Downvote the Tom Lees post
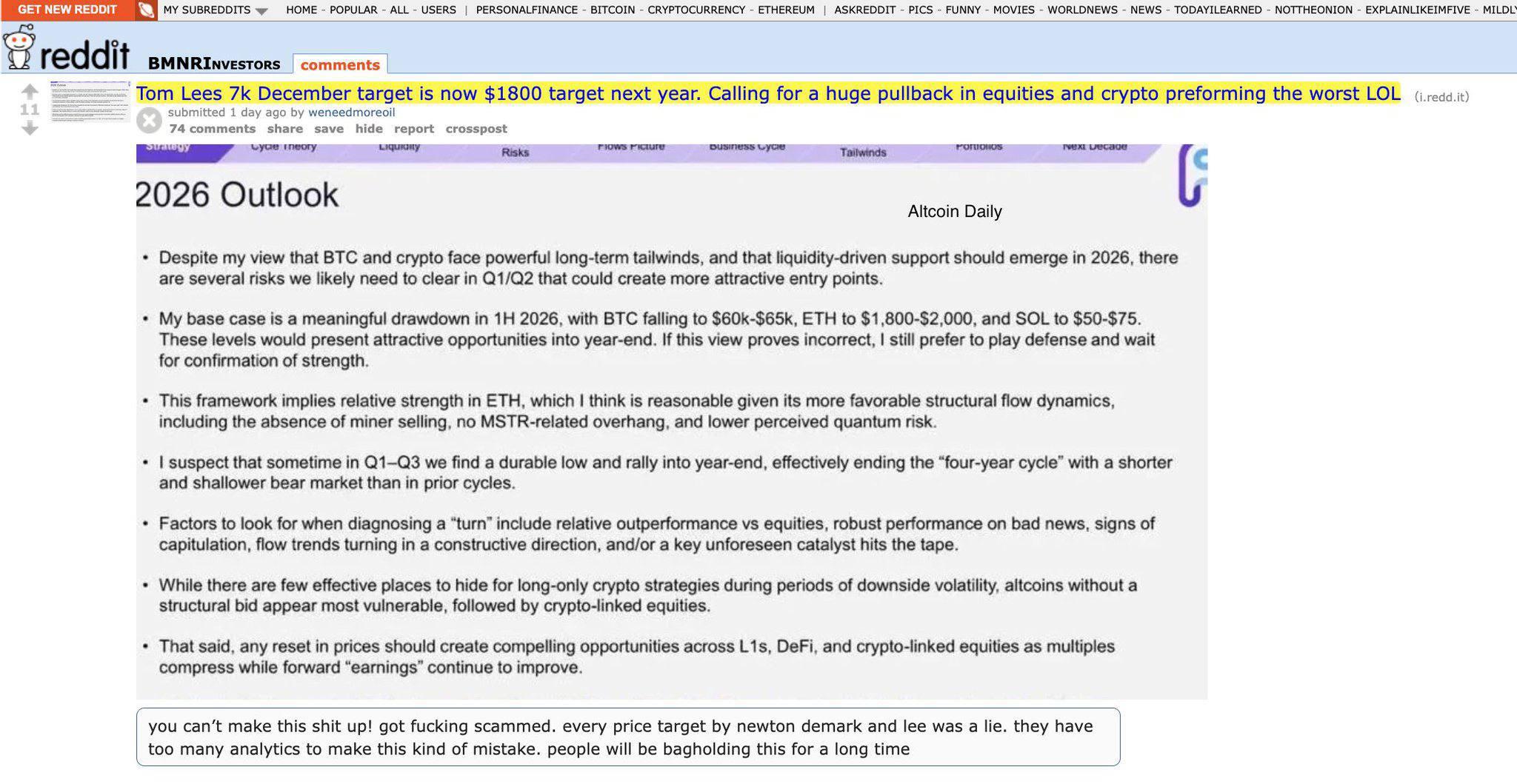The image size is (1517, 784). [30, 129]
